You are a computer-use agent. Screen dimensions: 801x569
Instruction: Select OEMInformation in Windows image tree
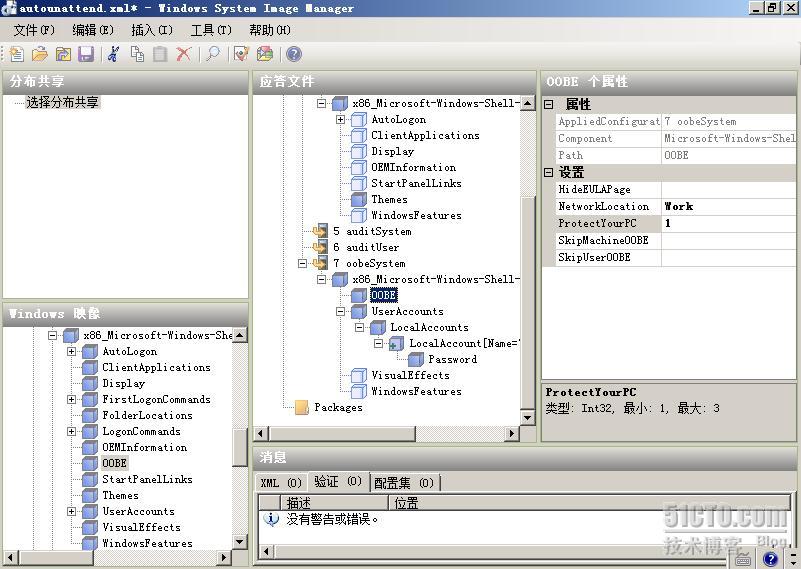point(145,447)
